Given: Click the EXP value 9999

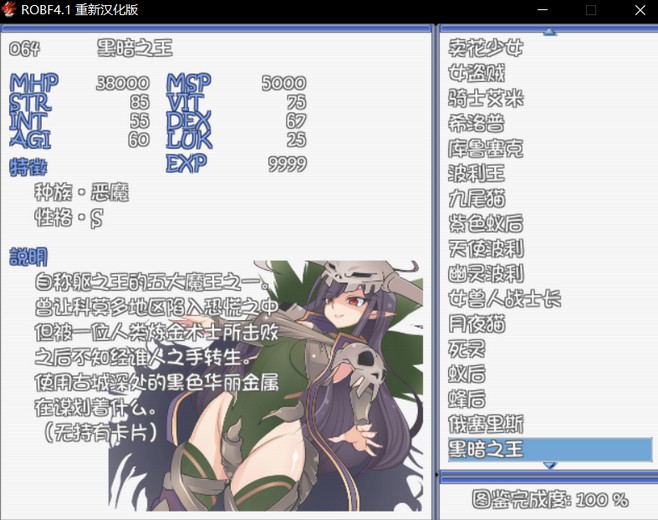Looking at the screenshot, I should tap(287, 164).
